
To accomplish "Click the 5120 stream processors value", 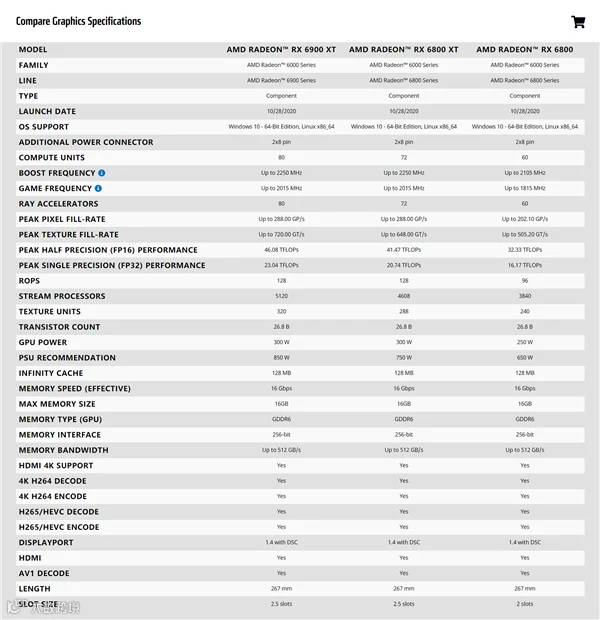I will point(281,296).
